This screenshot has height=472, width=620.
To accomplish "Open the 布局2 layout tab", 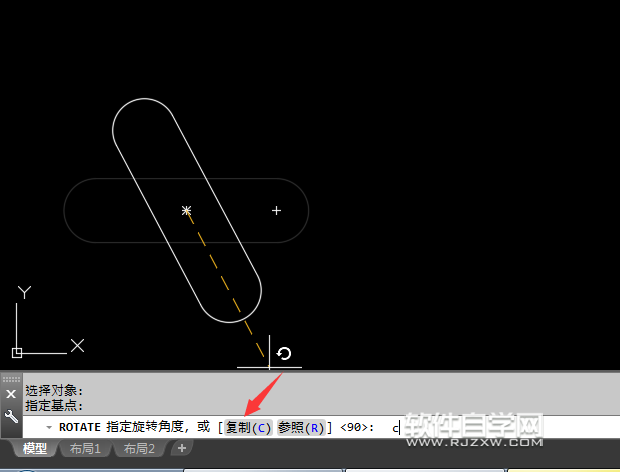I will point(139,448).
